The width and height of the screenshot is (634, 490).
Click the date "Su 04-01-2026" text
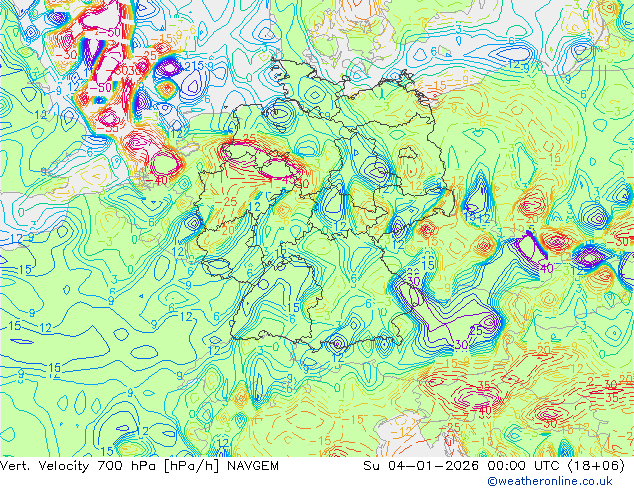tap(421, 466)
